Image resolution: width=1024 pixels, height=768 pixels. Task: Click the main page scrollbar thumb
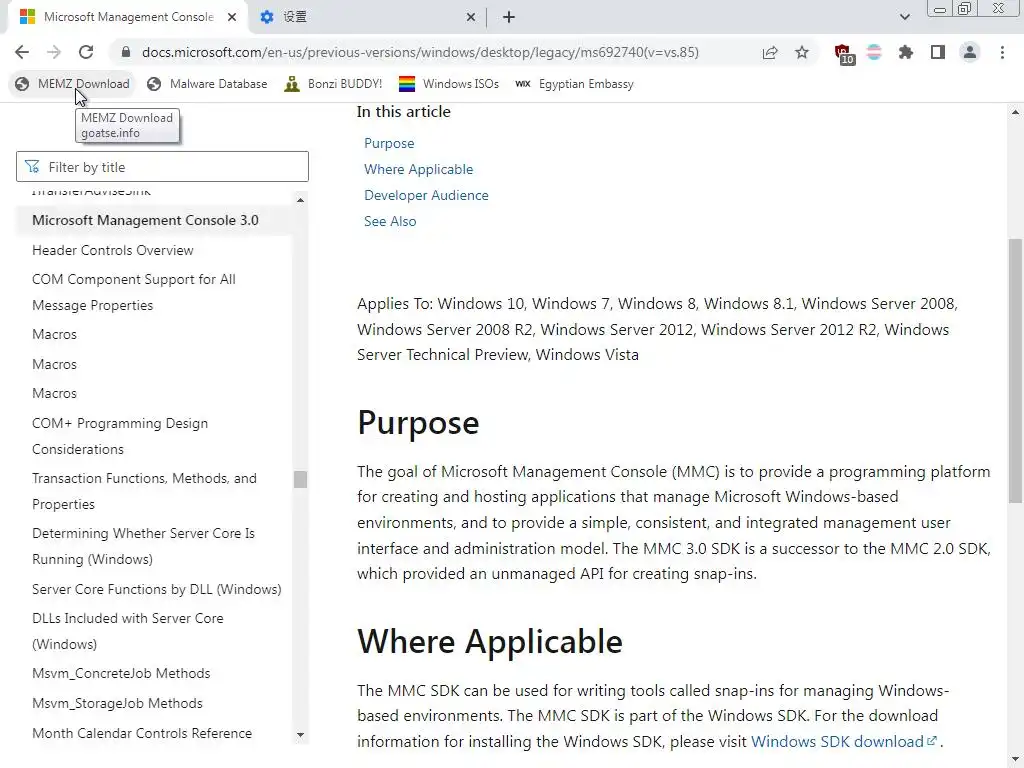point(1015,370)
